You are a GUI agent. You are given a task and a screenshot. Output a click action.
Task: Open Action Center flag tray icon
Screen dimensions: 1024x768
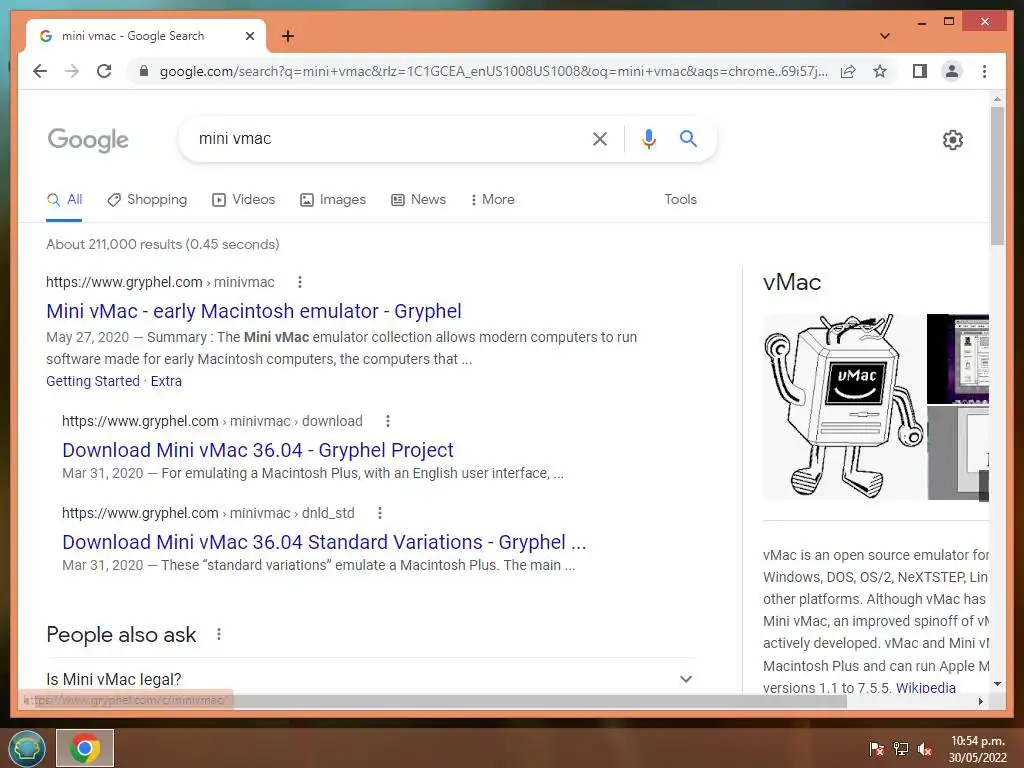point(876,748)
